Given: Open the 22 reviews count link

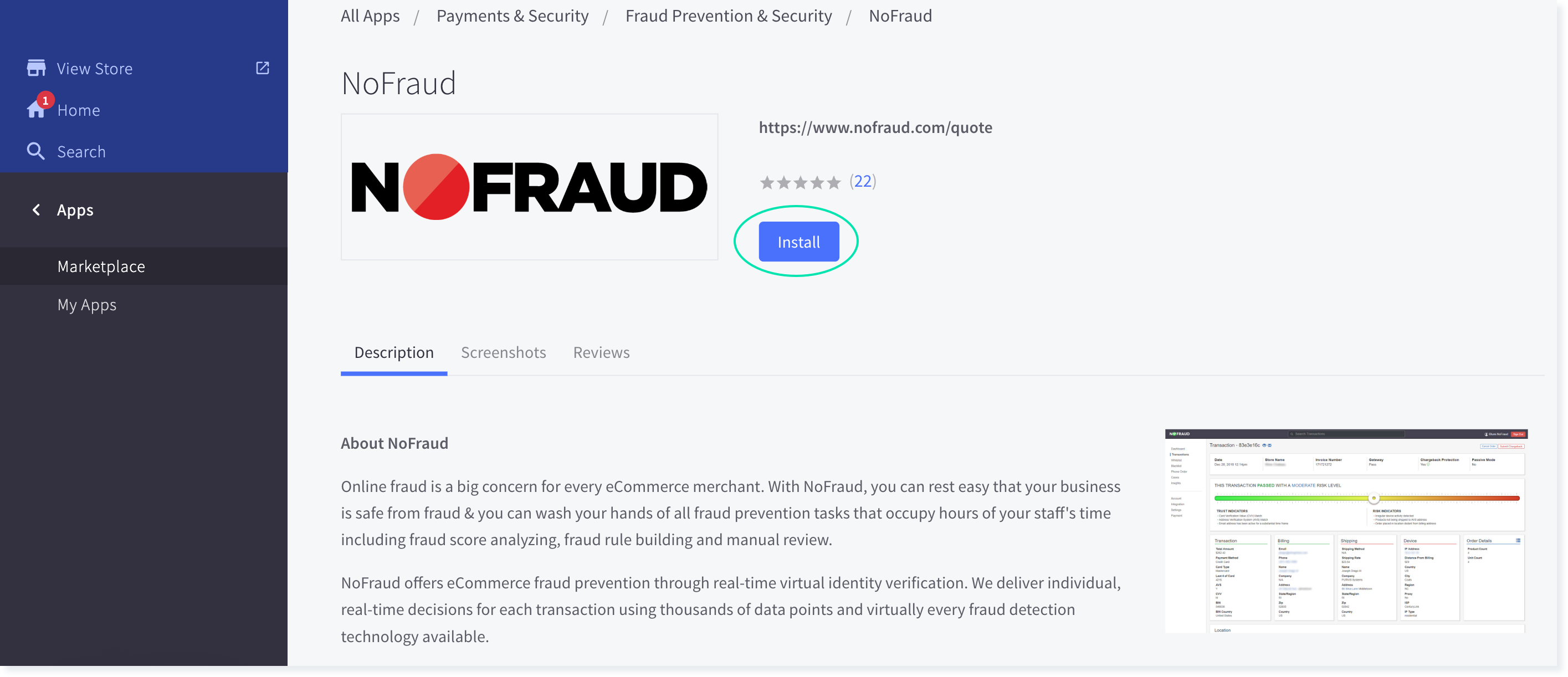Looking at the screenshot, I should click(x=863, y=181).
